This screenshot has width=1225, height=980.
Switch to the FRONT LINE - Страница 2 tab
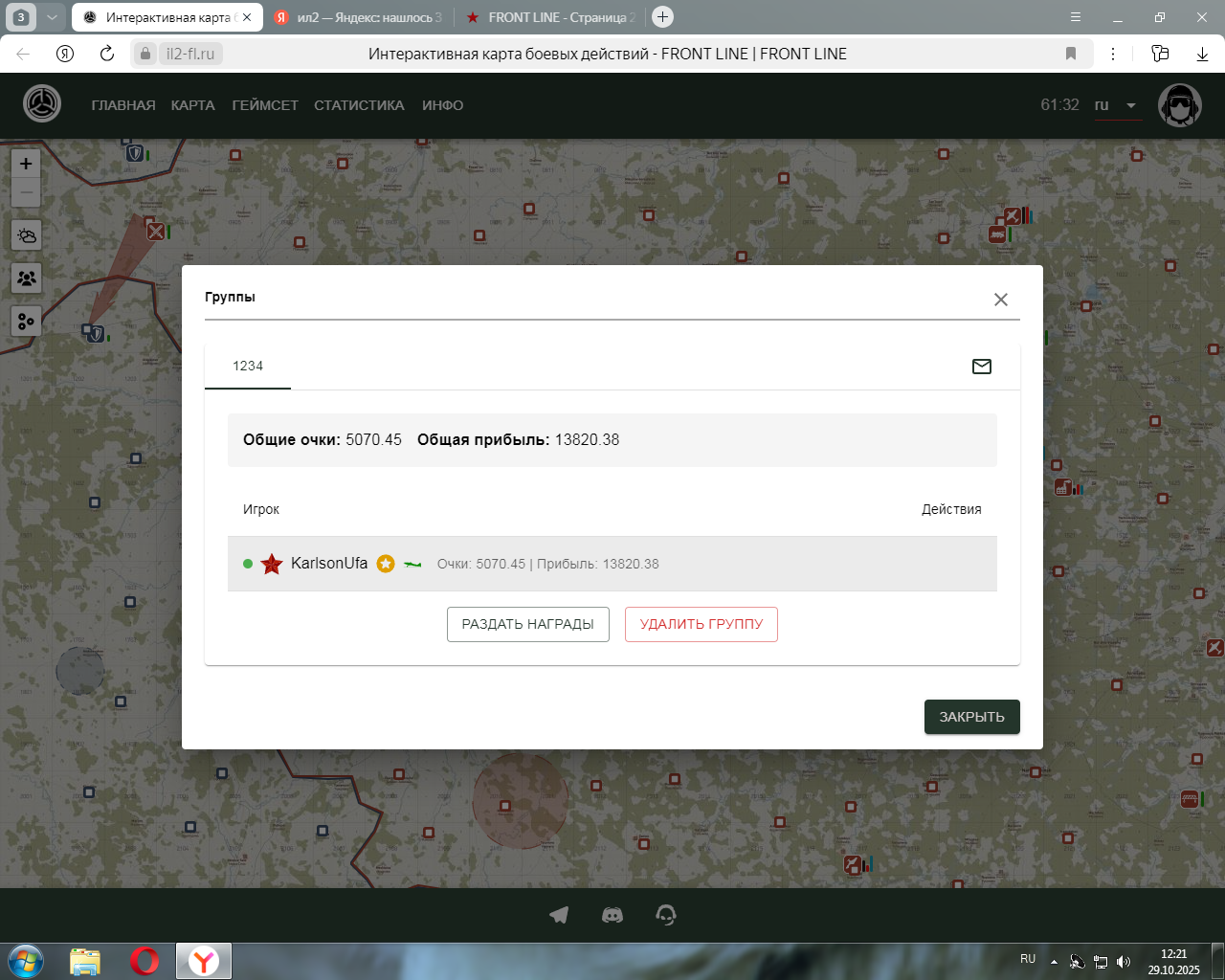[549, 17]
